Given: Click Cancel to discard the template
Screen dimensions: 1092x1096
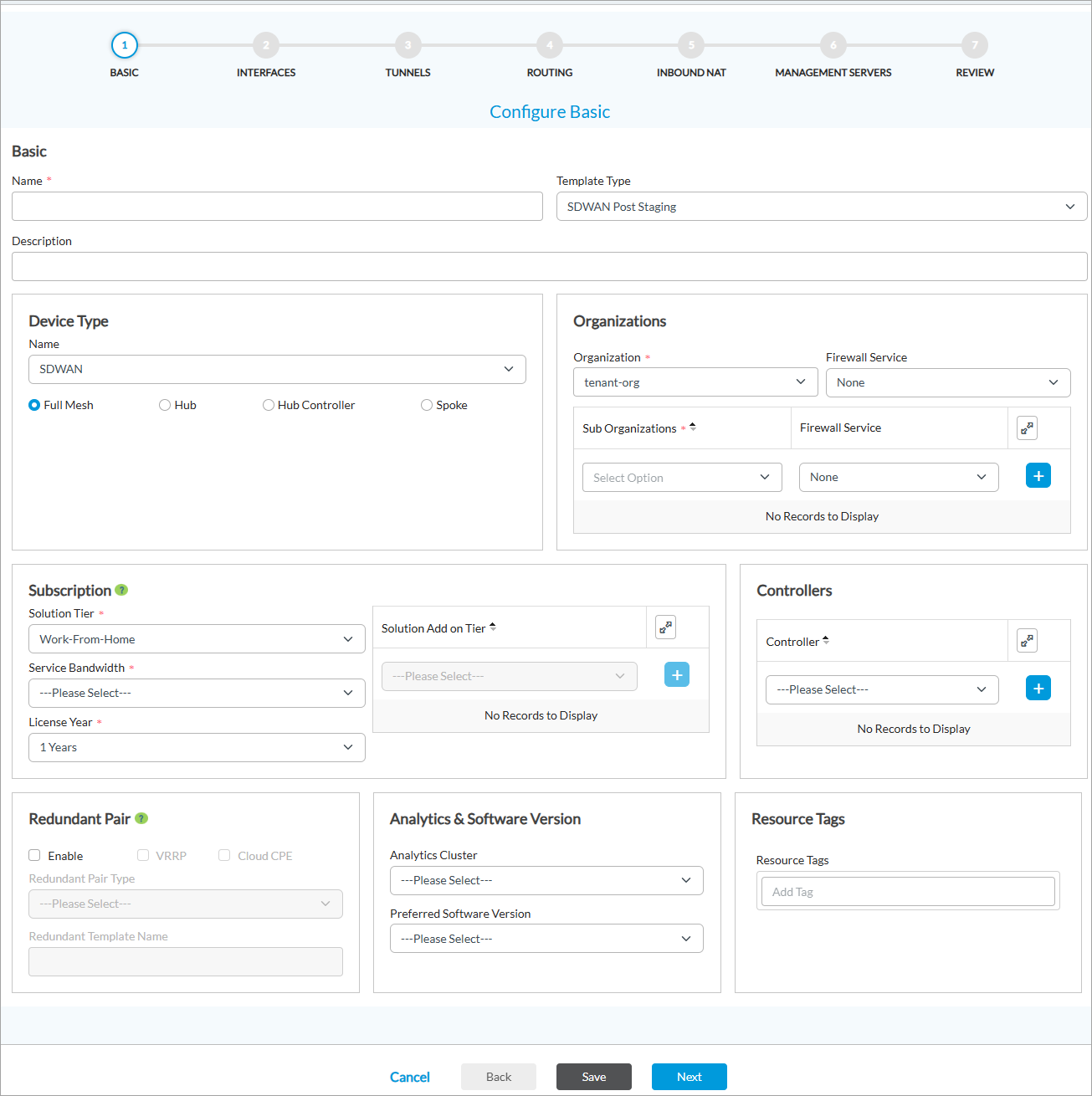Looking at the screenshot, I should (x=409, y=1077).
